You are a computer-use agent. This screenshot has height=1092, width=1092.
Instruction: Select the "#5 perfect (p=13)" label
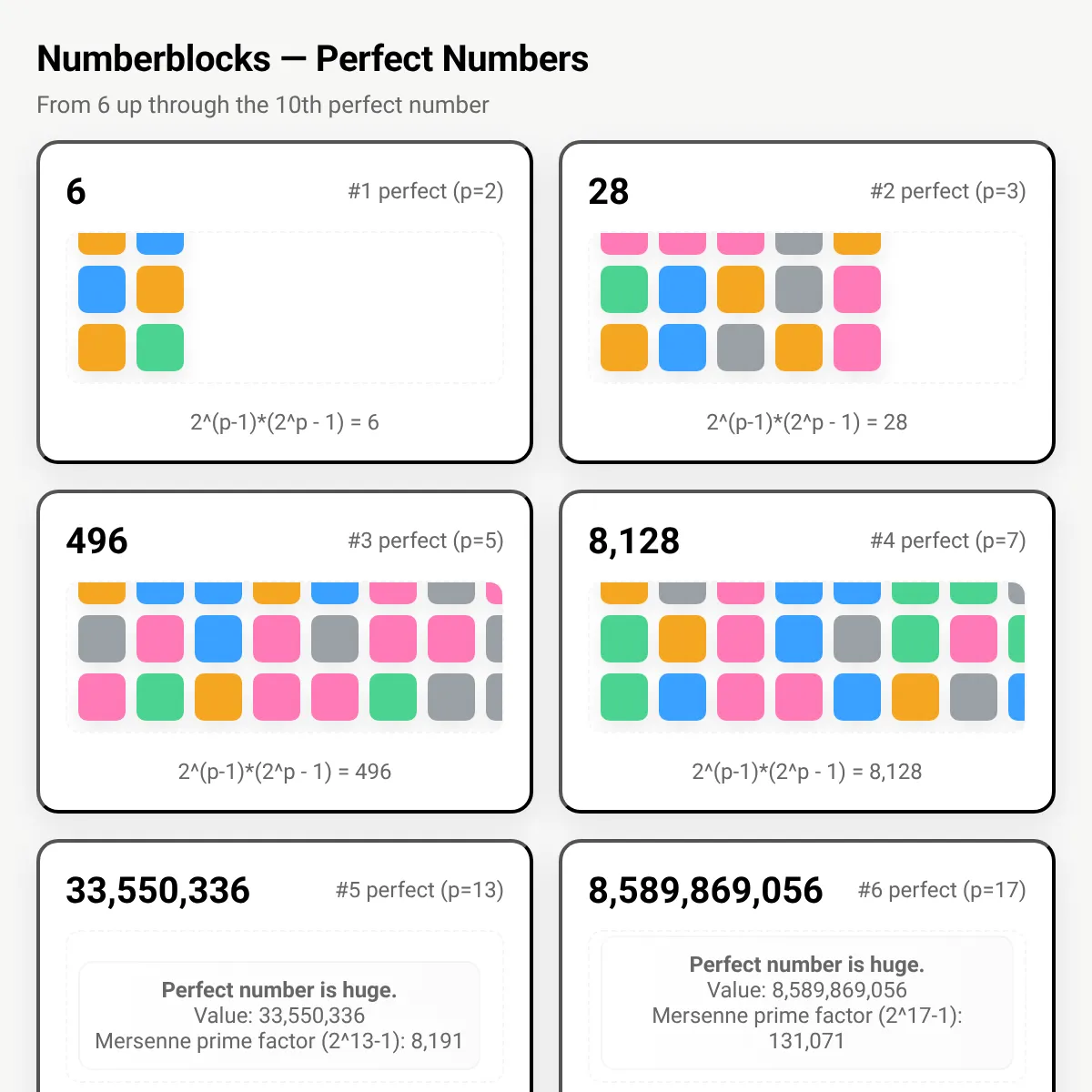click(420, 890)
